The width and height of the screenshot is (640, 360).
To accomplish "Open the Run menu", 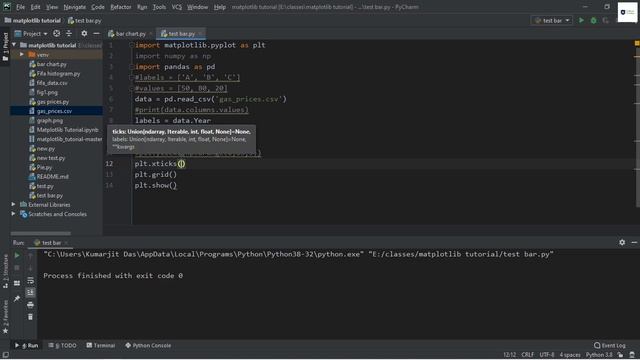I will click(142, 7).
